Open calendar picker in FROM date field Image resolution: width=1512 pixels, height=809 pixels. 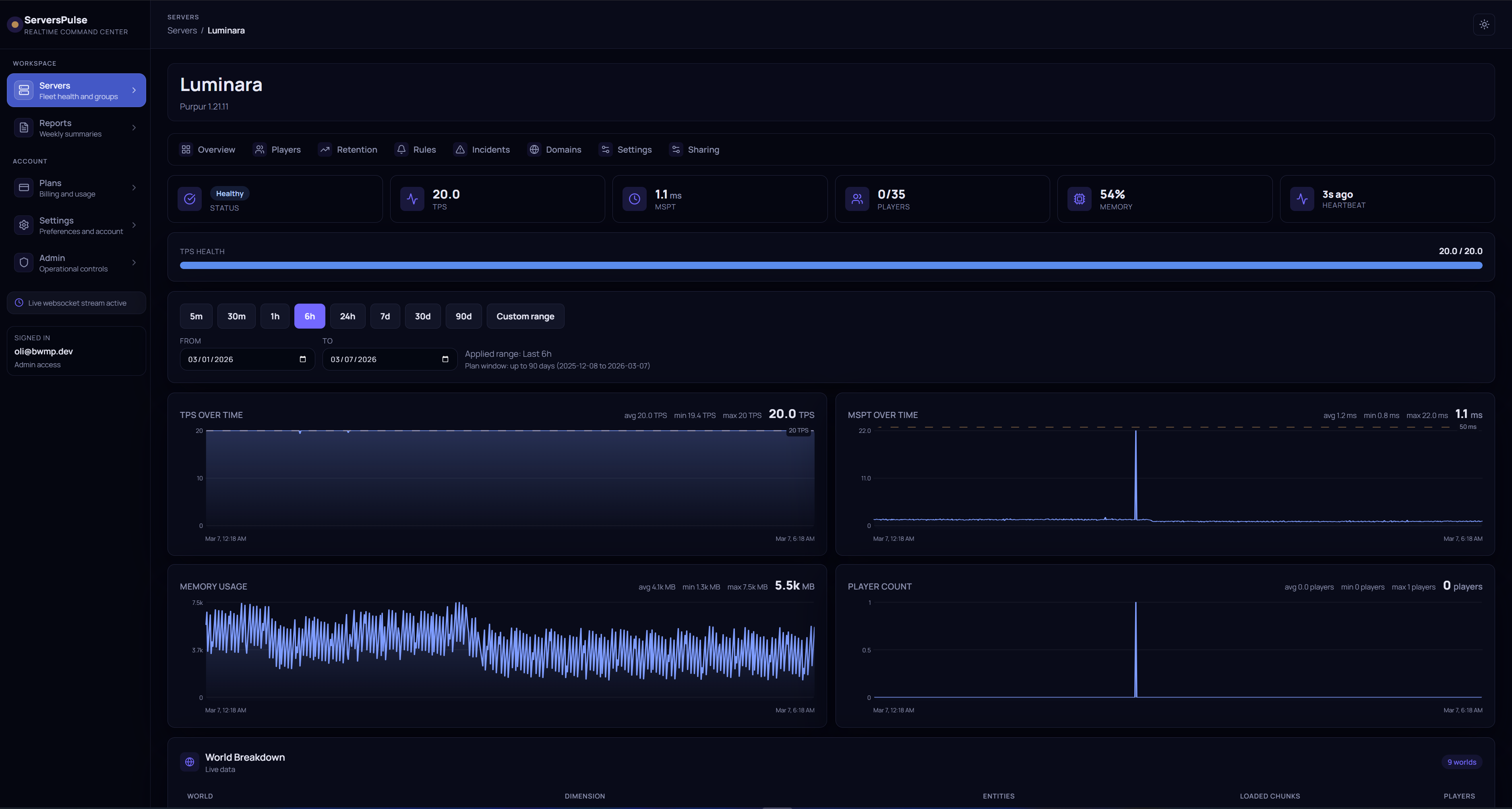click(303, 359)
